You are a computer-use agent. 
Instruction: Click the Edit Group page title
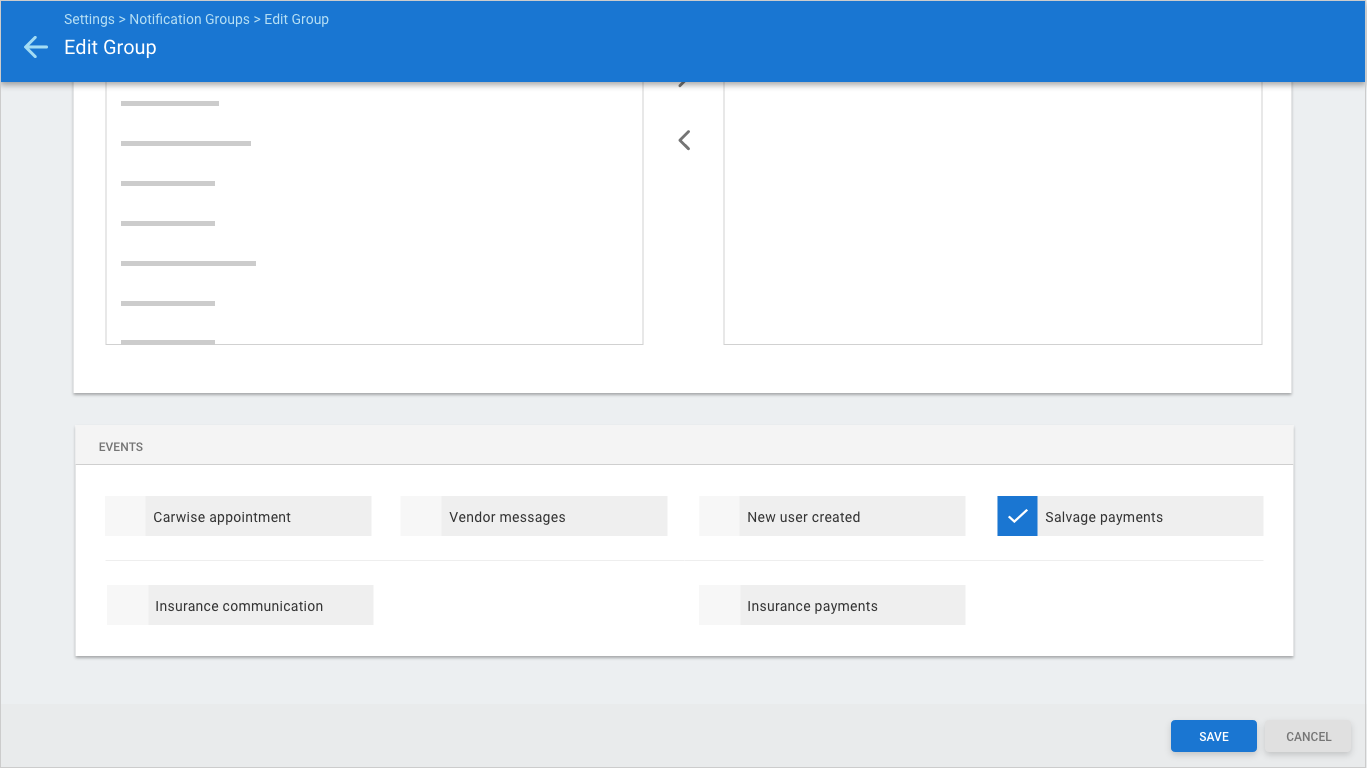coord(110,47)
